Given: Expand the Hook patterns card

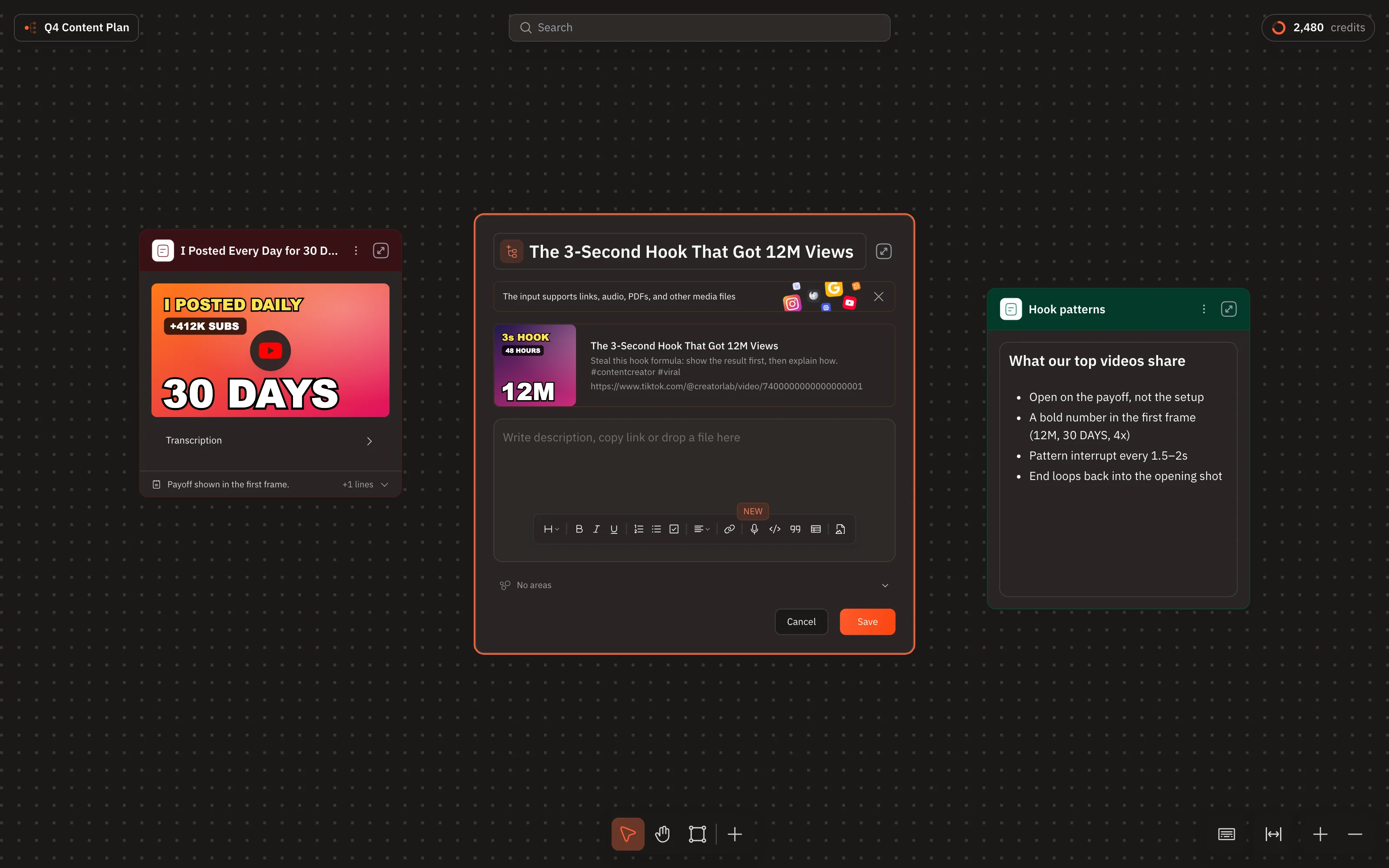Looking at the screenshot, I should coord(1228,309).
